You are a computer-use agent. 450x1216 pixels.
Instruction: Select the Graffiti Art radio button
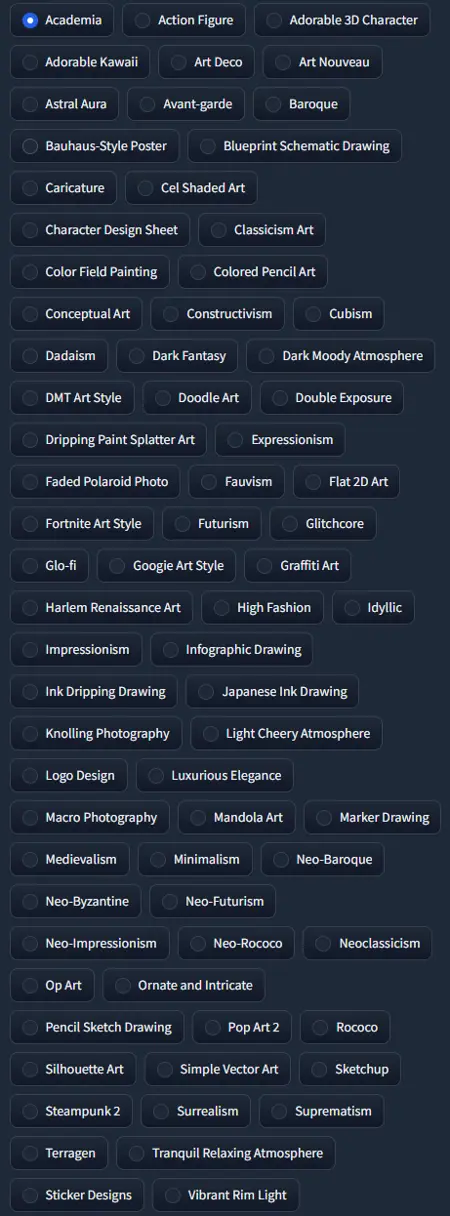point(298,566)
